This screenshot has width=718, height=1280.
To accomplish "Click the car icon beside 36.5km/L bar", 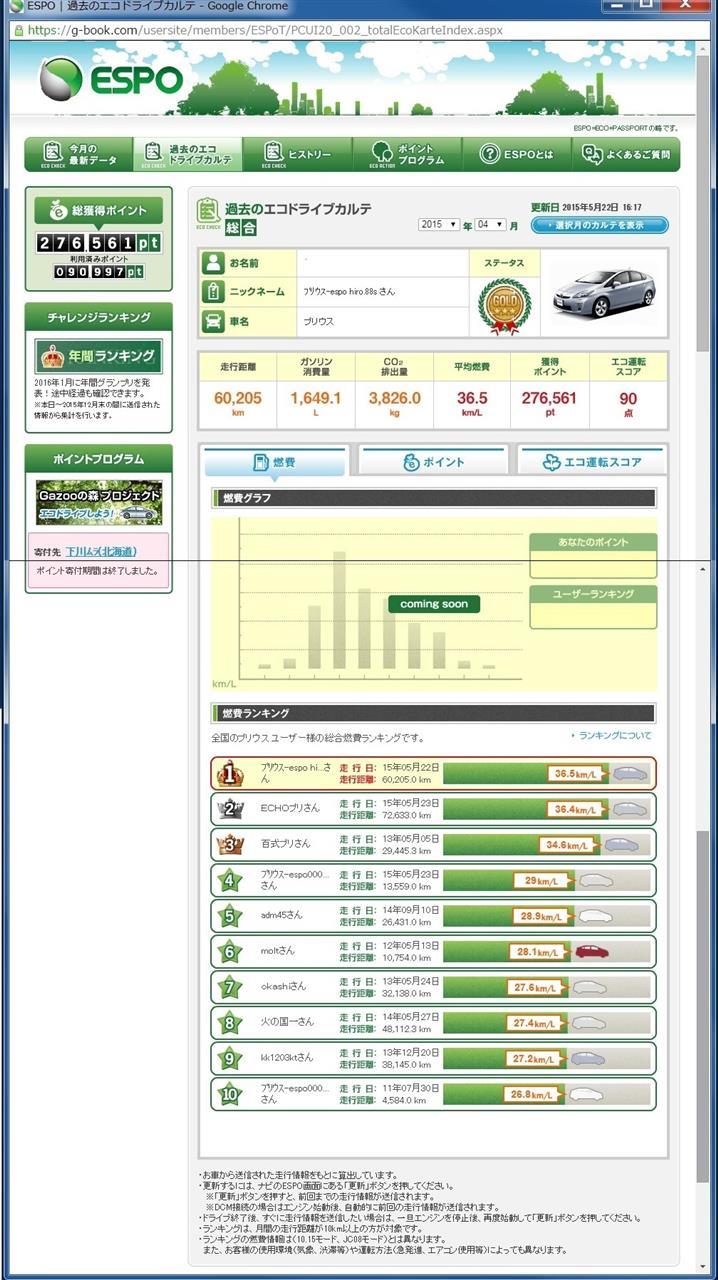I will tap(630, 773).
